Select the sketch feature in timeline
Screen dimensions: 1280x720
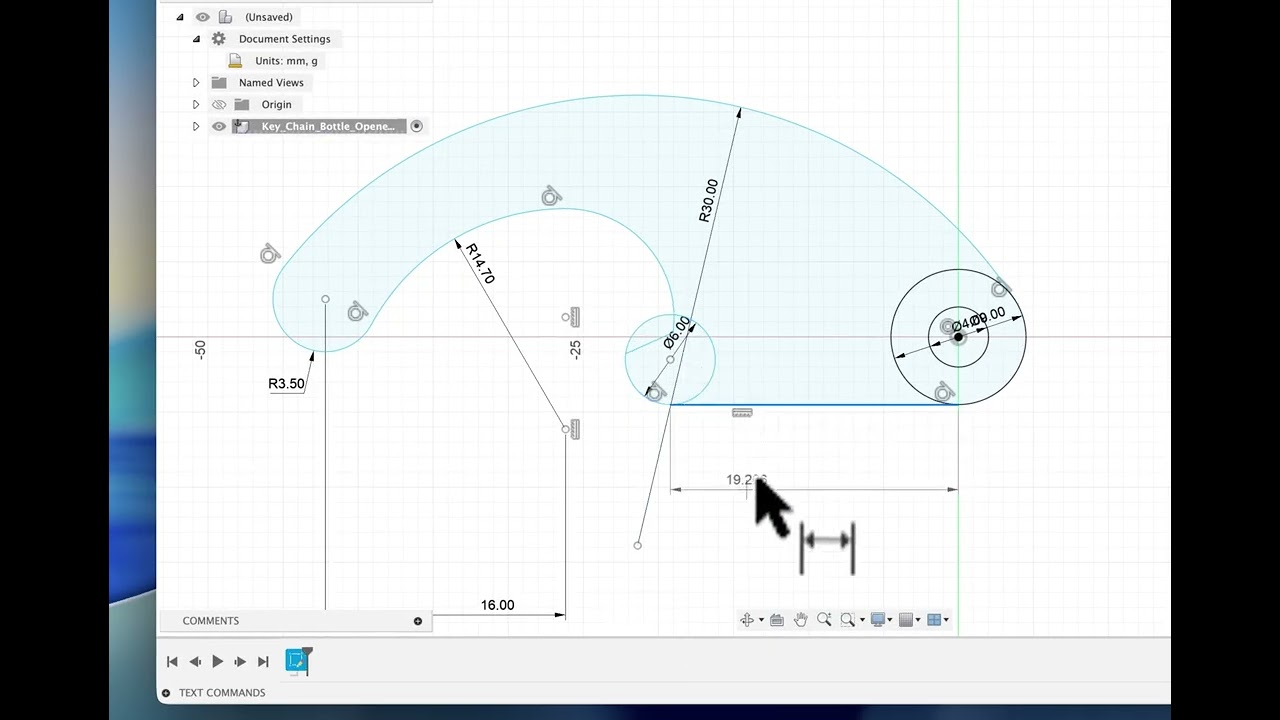click(x=297, y=660)
